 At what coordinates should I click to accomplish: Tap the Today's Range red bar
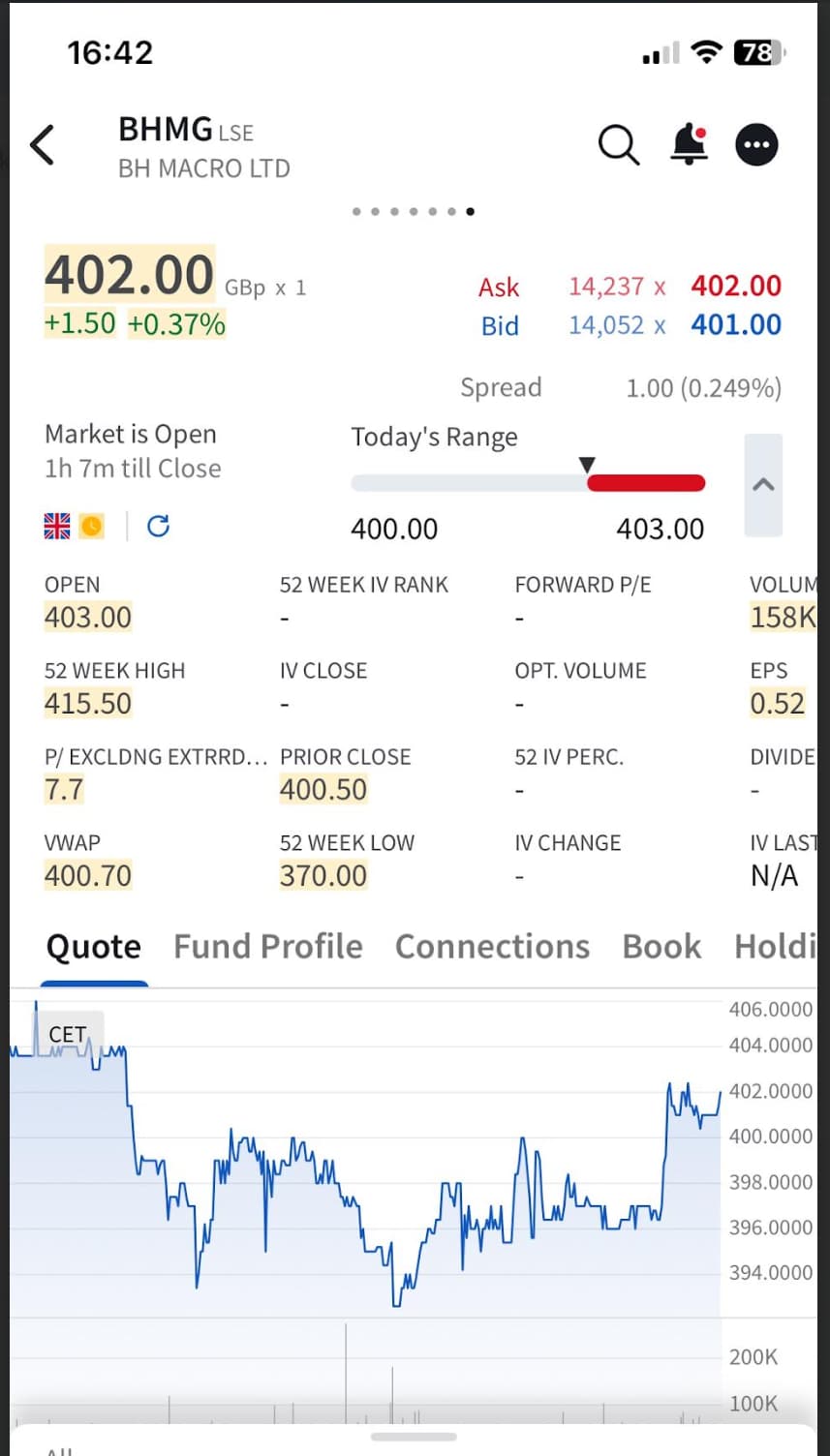(x=646, y=483)
